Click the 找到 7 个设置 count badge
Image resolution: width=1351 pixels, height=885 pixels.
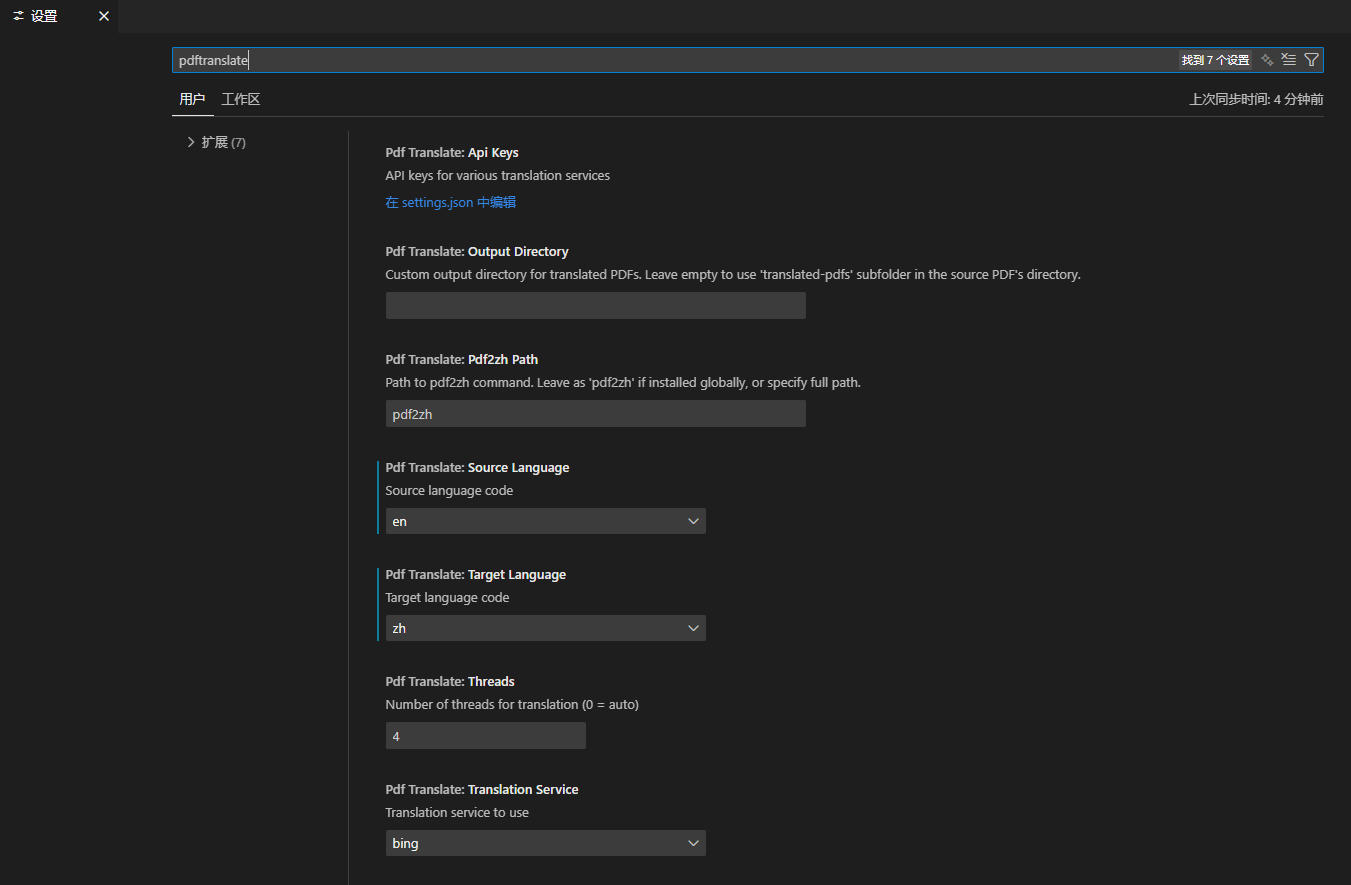click(x=1215, y=60)
